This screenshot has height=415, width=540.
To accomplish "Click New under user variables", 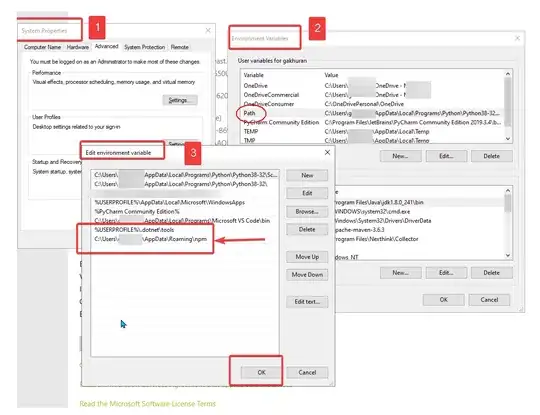I will click(x=400, y=156).
